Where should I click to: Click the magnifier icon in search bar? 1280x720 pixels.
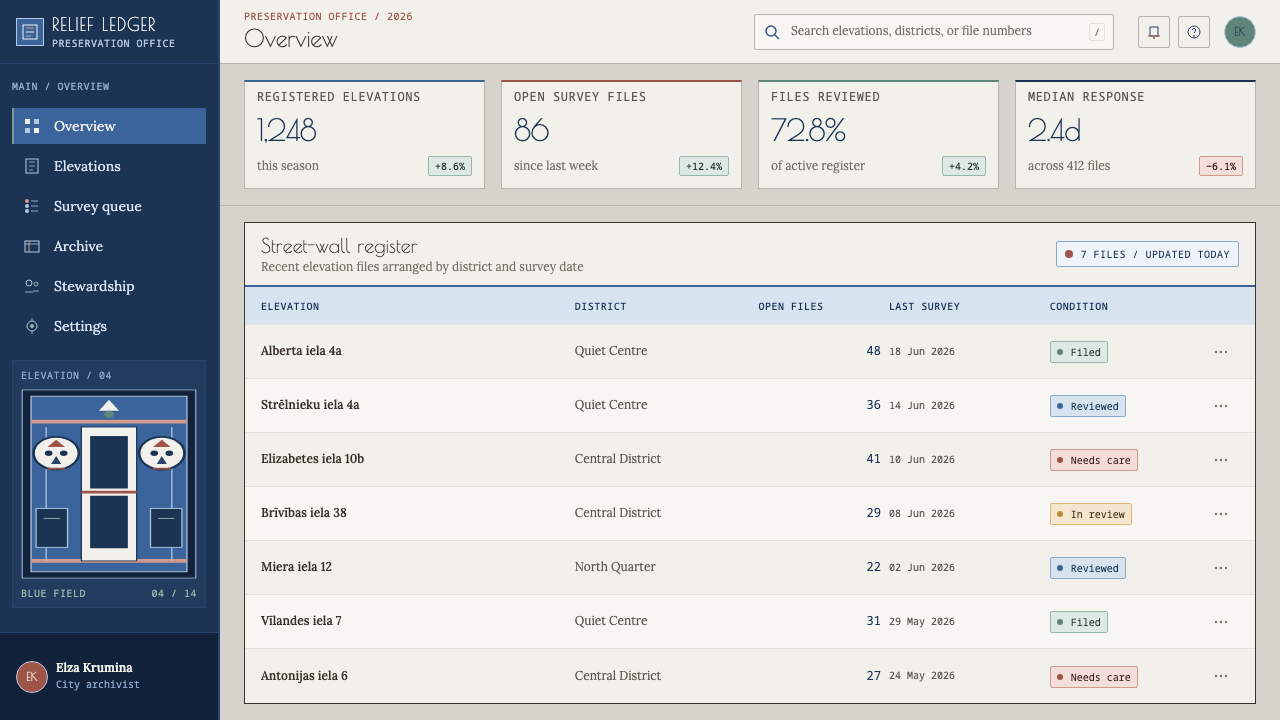pos(772,32)
